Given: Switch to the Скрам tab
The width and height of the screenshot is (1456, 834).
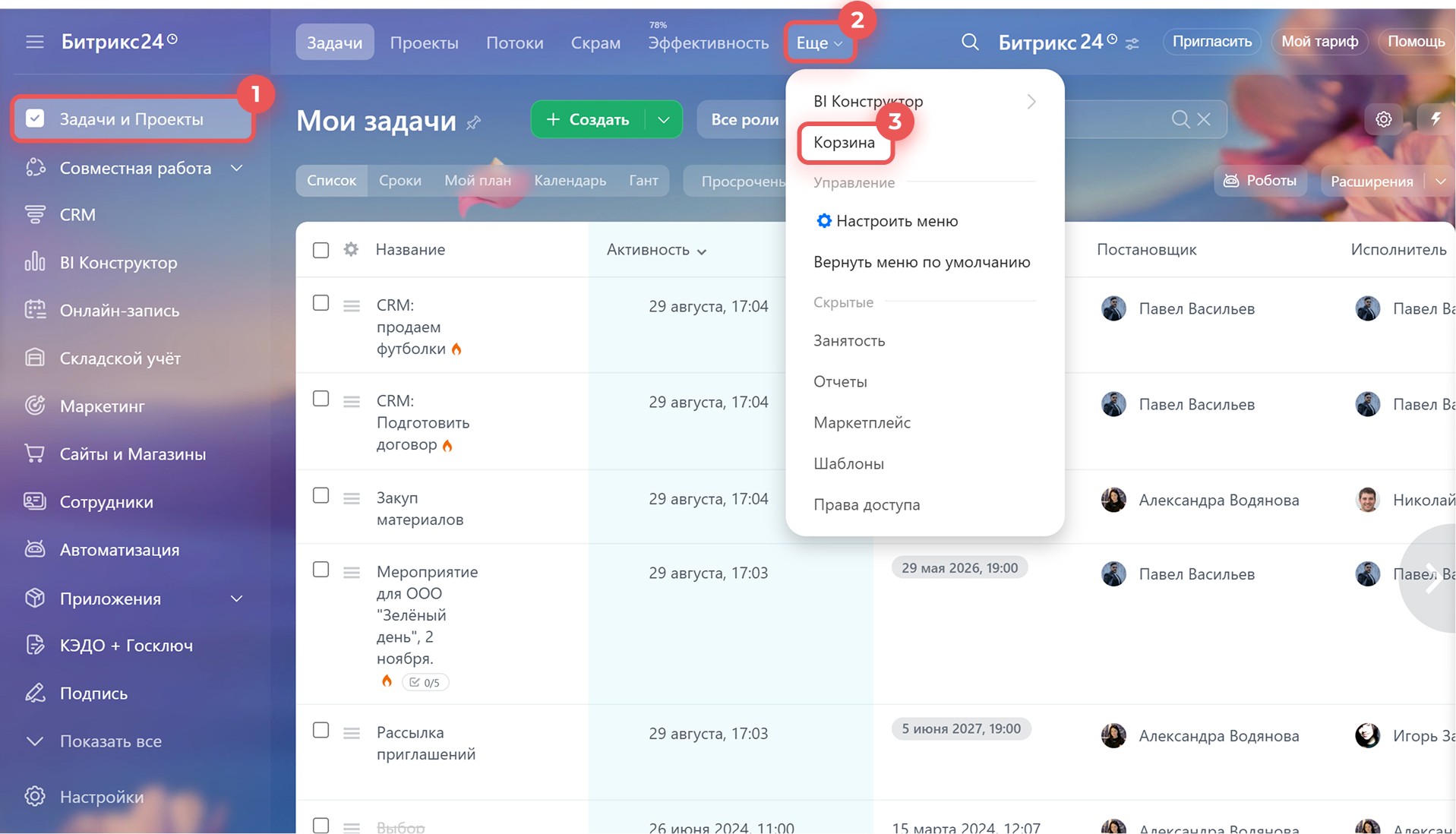Looking at the screenshot, I should pyautogui.click(x=595, y=43).
